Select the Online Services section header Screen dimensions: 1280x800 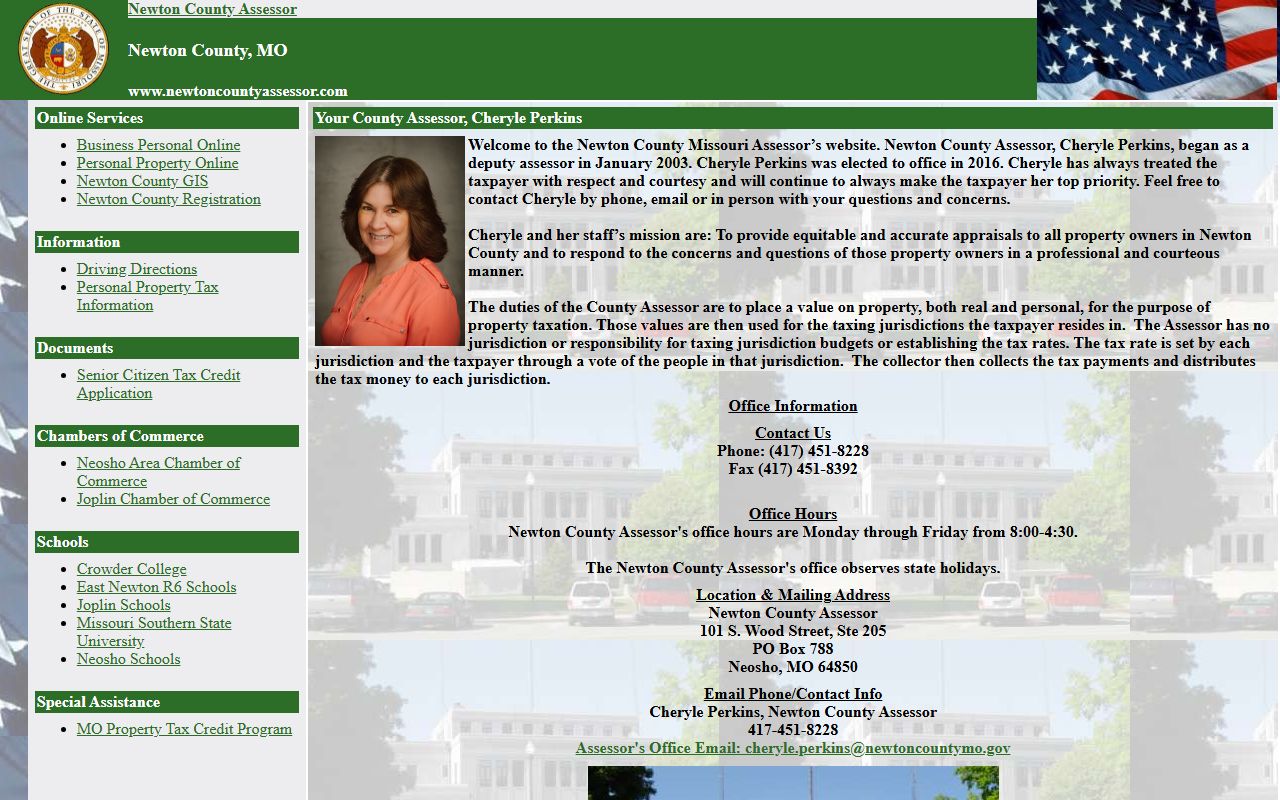(167, 118)
